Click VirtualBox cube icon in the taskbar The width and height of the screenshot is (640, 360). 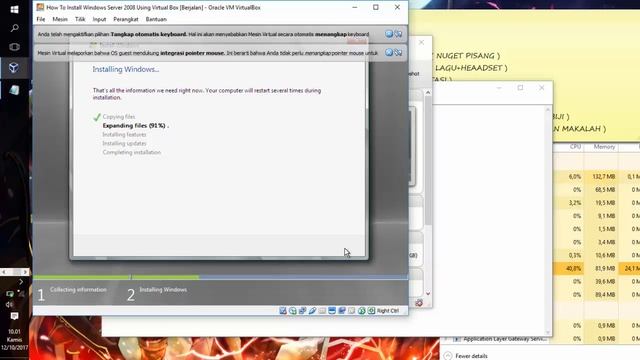(14, 67)
